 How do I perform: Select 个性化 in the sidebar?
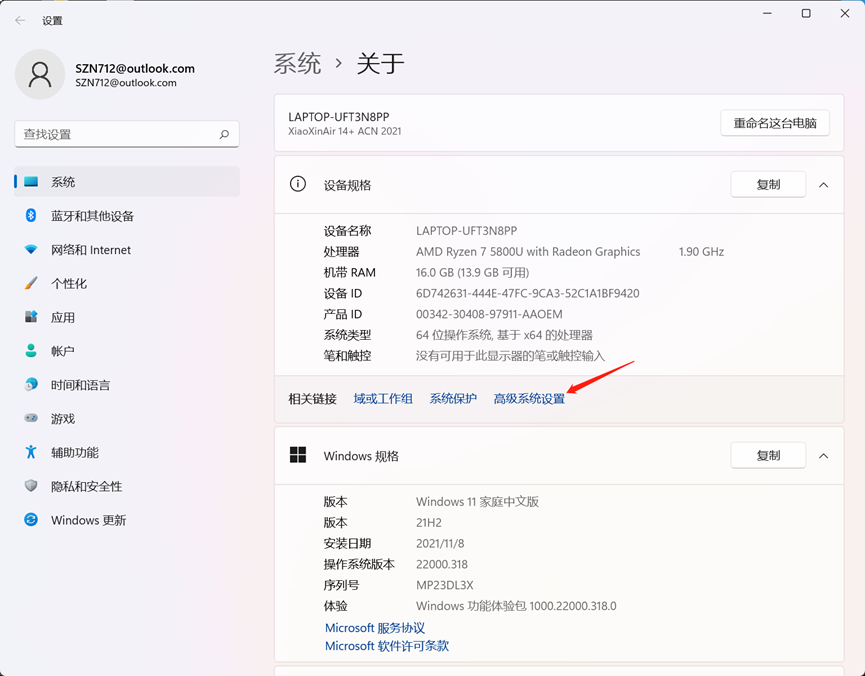click(x=127, y=283)
